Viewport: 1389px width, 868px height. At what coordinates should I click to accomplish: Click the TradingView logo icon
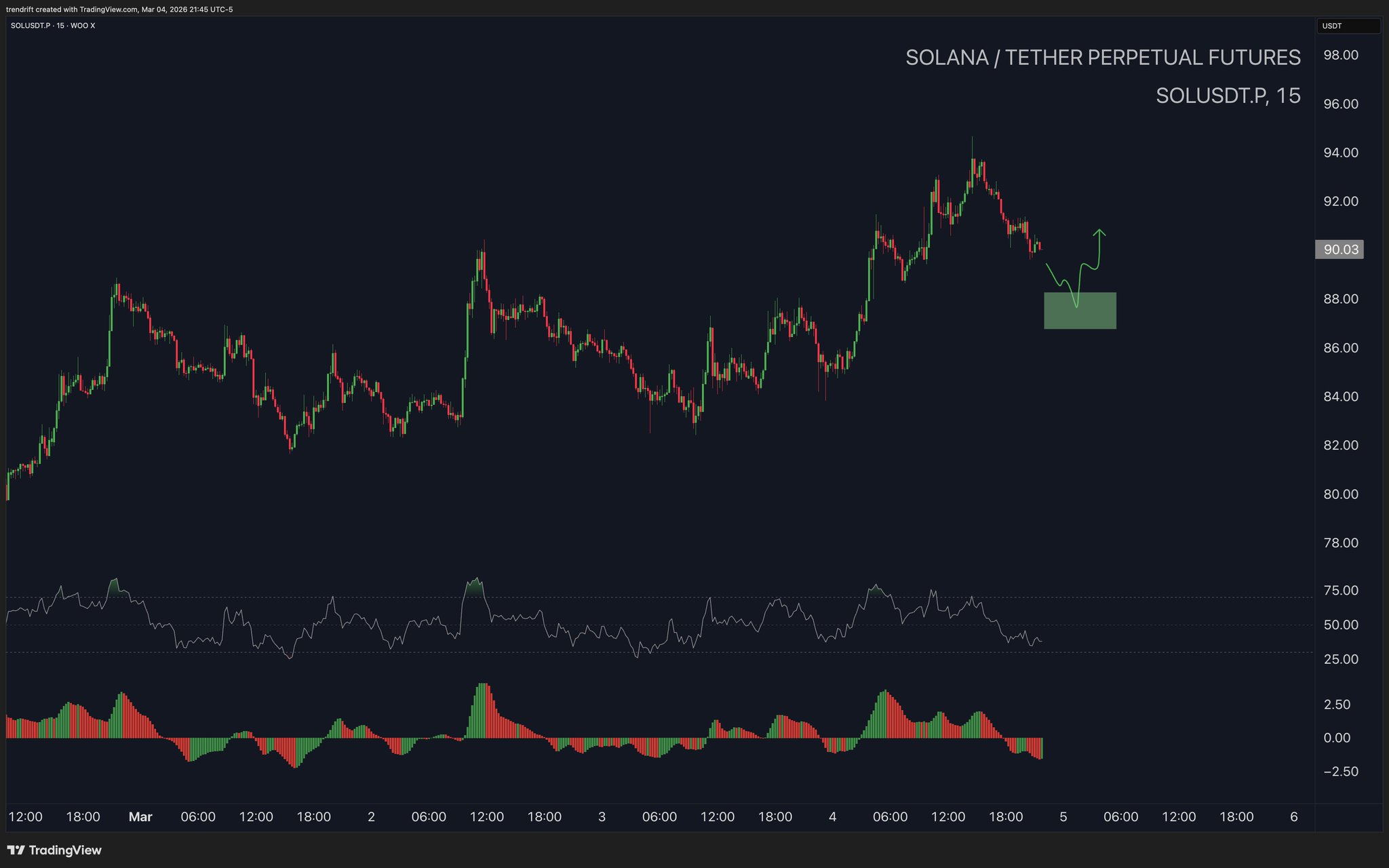click(x=16, y=850)
